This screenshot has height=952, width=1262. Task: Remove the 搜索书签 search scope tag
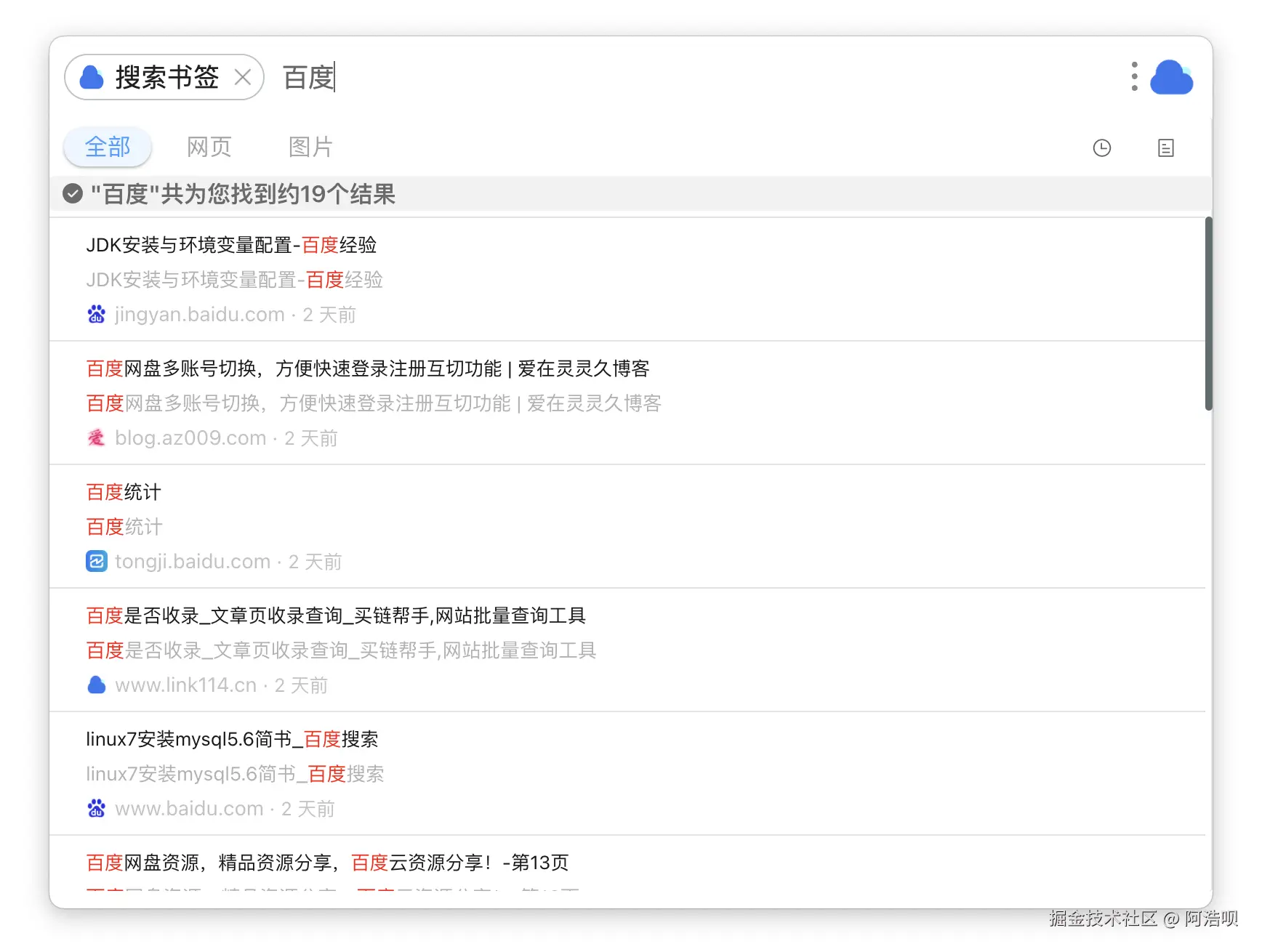(243, 77)
